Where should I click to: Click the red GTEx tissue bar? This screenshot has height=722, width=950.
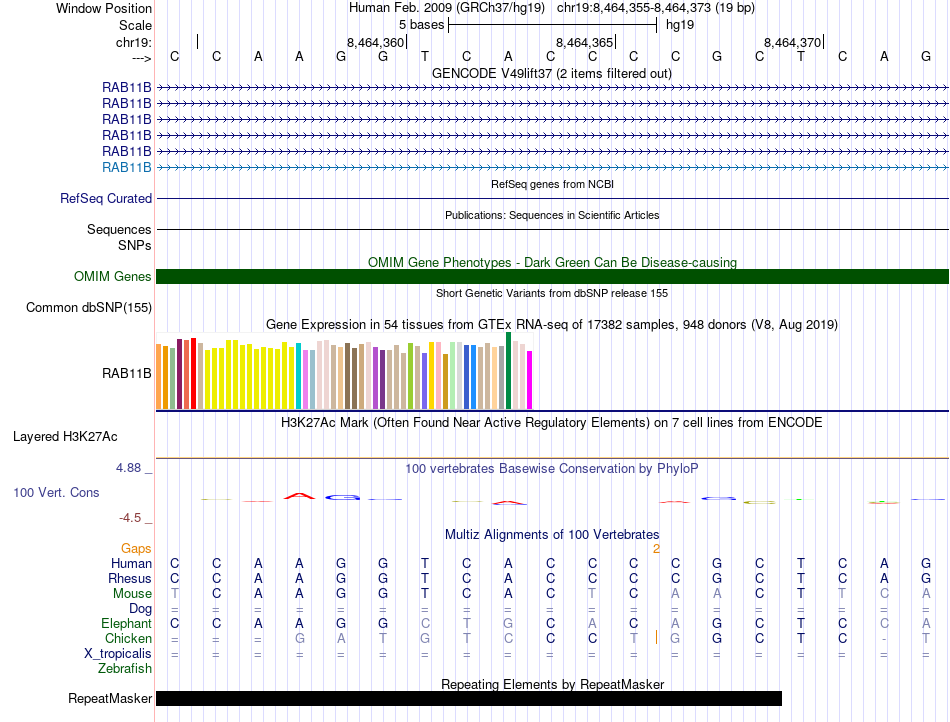click(x=193, y=374)
